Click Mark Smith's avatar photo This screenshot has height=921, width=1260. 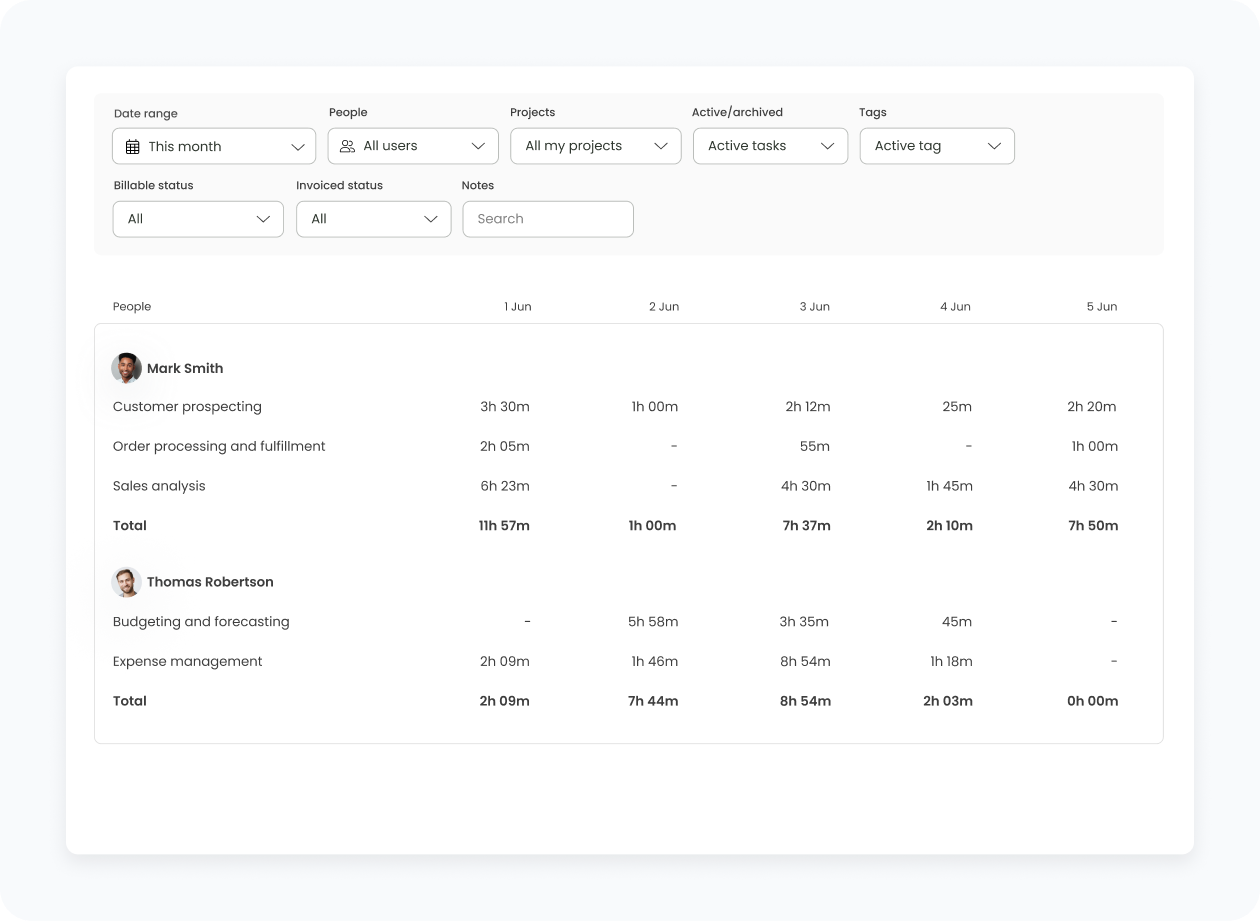point(126,368)
